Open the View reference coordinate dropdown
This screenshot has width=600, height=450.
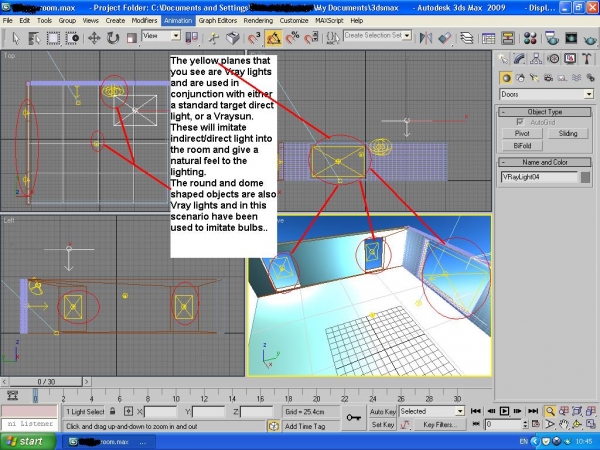[161, 36]
